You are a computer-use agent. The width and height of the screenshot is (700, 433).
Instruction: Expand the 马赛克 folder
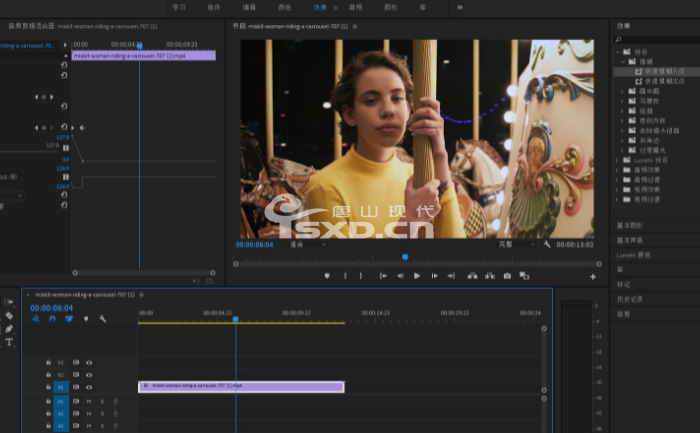[622, 101]
